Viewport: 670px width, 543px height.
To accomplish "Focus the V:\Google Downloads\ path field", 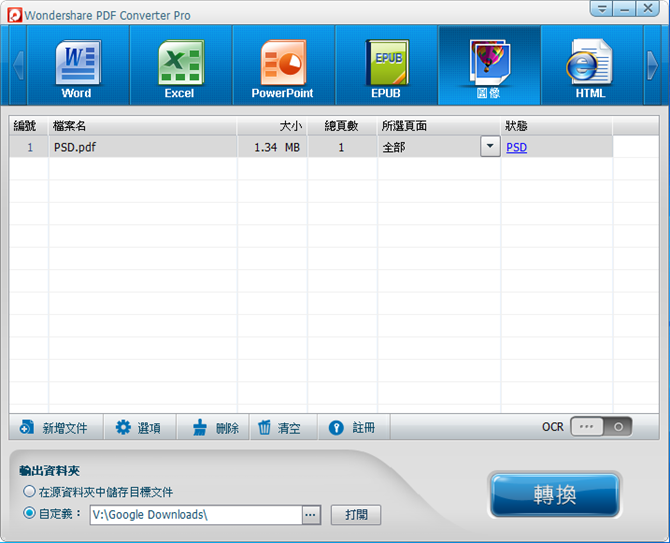I will click(196, 515).
